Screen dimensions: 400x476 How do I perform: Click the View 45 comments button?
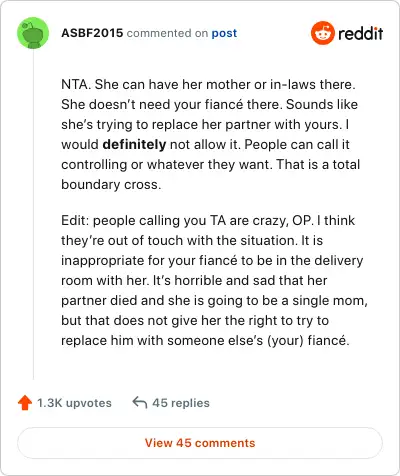pyautogui.click(x=200, y=443)
